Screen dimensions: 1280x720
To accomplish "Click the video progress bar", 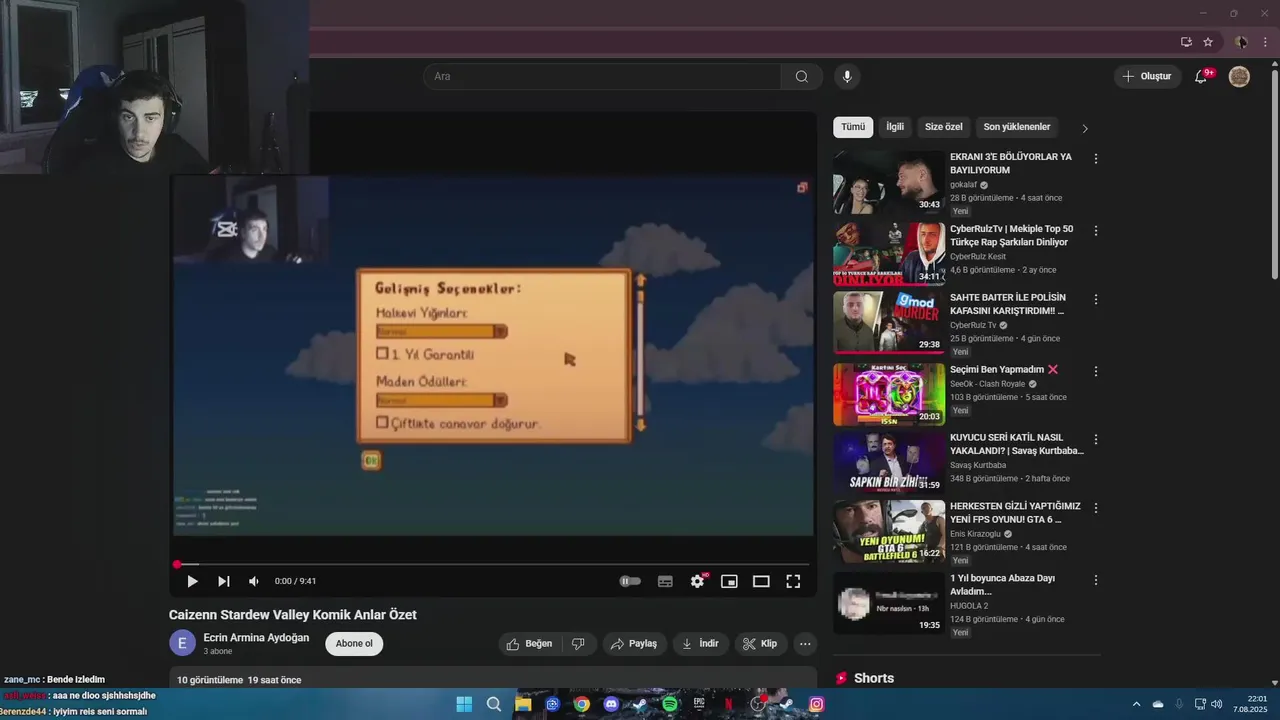I will pyautogui.click(x=493, y=565).
